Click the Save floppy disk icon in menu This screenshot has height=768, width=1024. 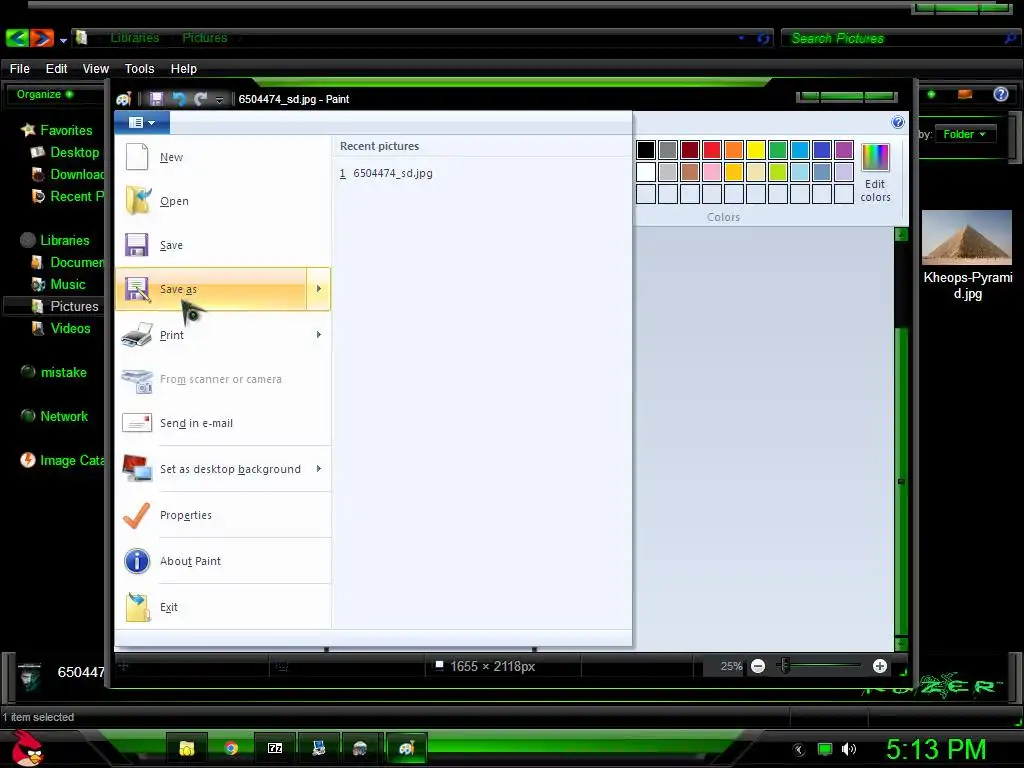tap(136, 245)
